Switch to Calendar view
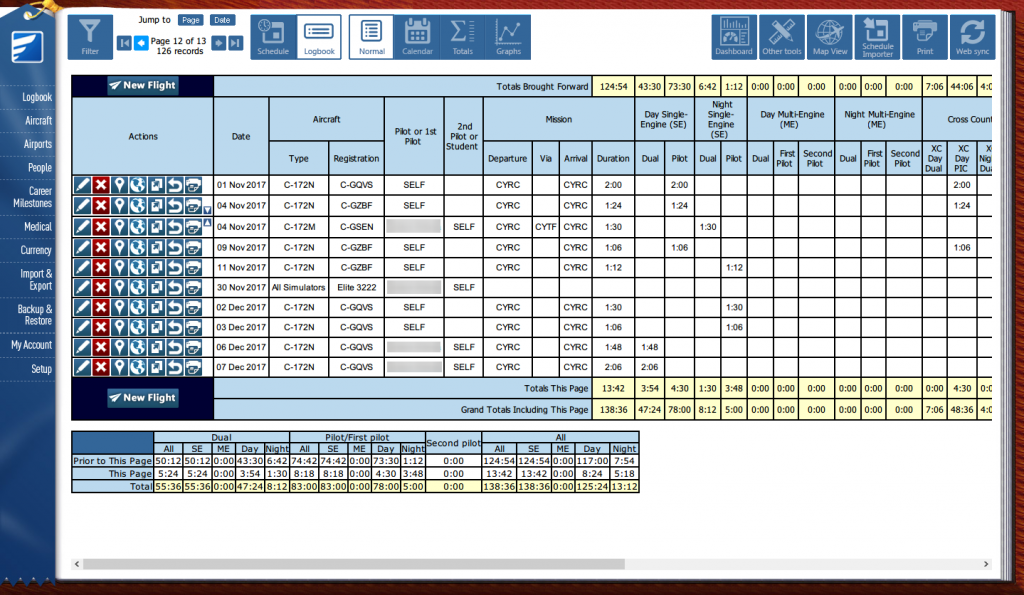1024x595 pixels. pyautogui.click(x=417, y=37)
